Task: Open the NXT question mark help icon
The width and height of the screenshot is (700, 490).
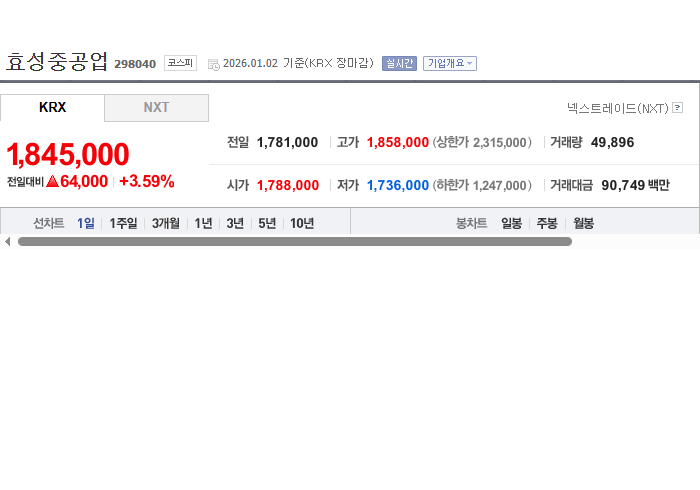Action: (x=677, y=108)
